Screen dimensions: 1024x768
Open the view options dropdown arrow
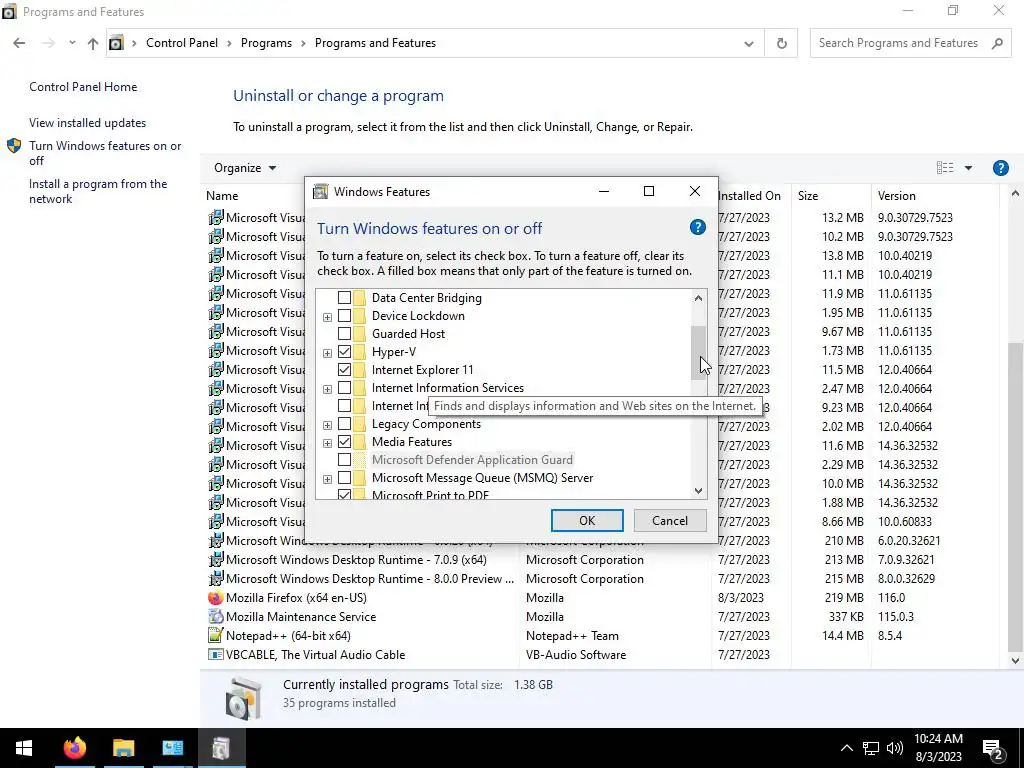point(968,168)
